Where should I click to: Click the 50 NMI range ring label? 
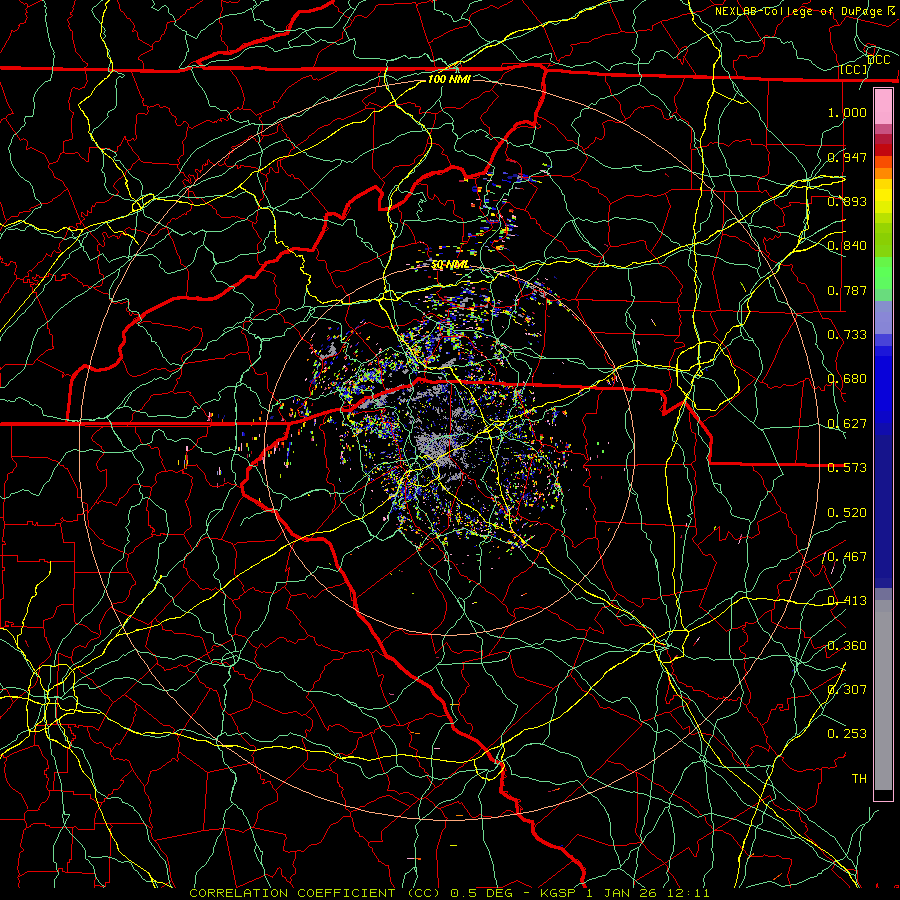(449, 265)
